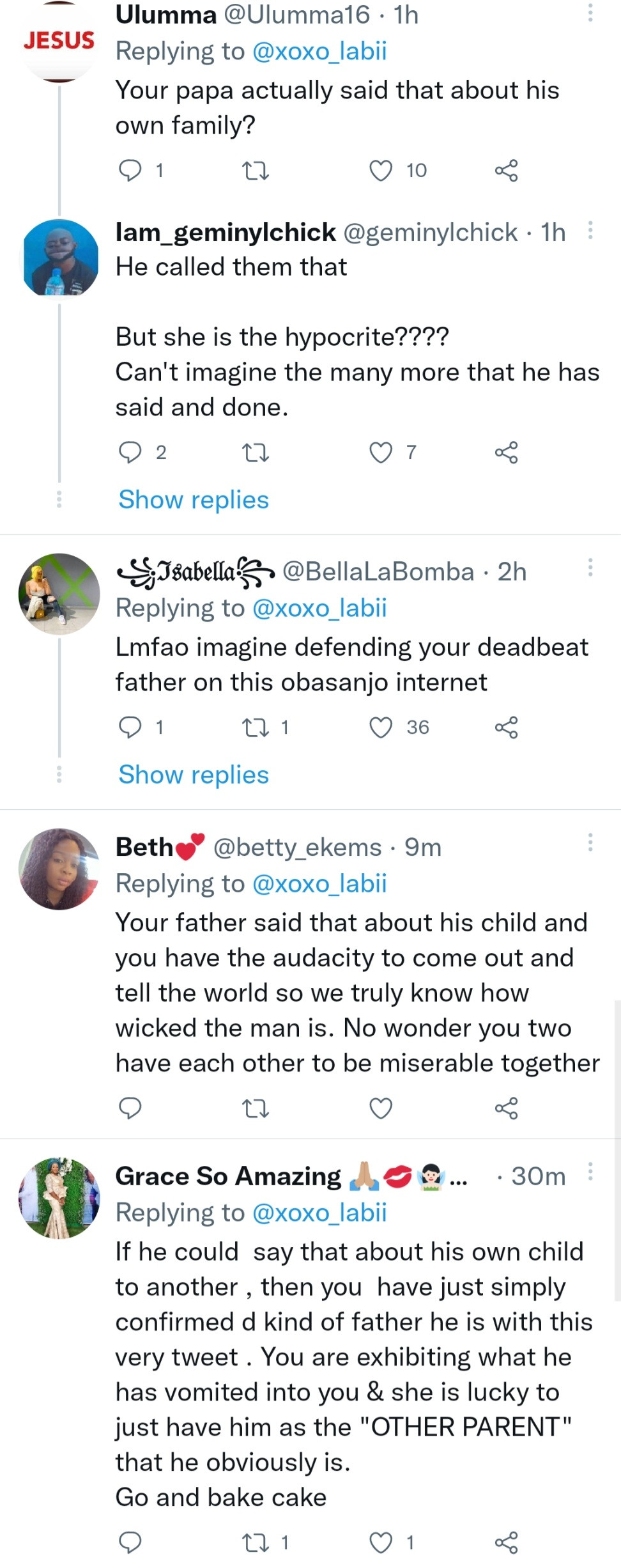Open overflow menu on Beth's tweet
The width and height of the screenshot is (621, 1568).
590,842
